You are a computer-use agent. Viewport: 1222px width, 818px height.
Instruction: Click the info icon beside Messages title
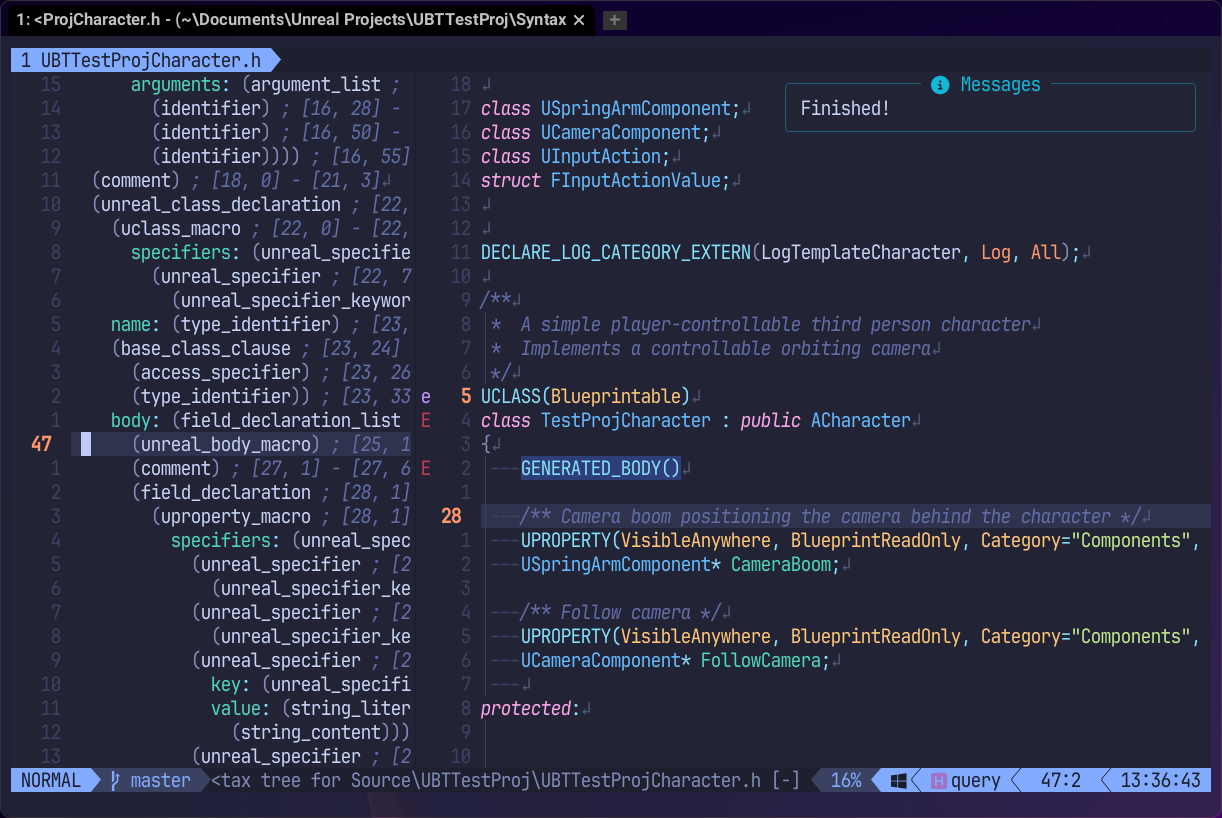point(939,85)
